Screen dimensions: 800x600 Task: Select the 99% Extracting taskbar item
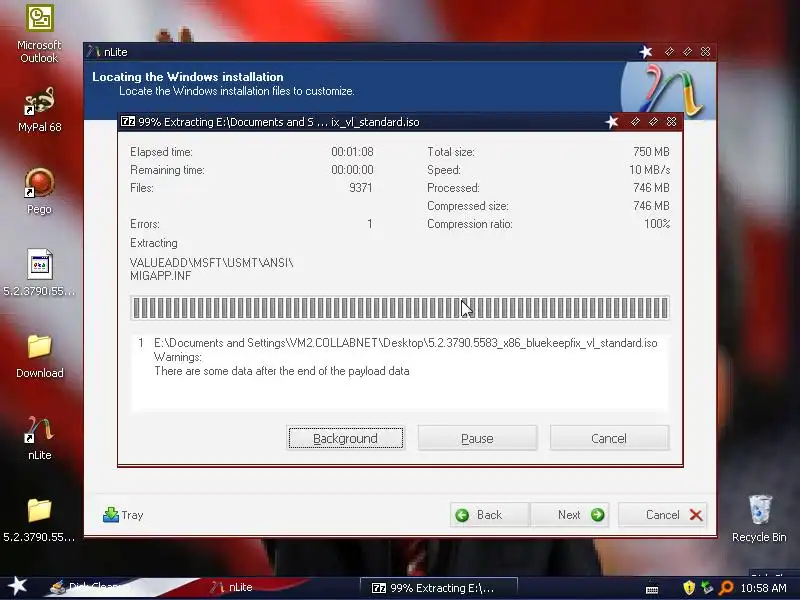point(439,588)
